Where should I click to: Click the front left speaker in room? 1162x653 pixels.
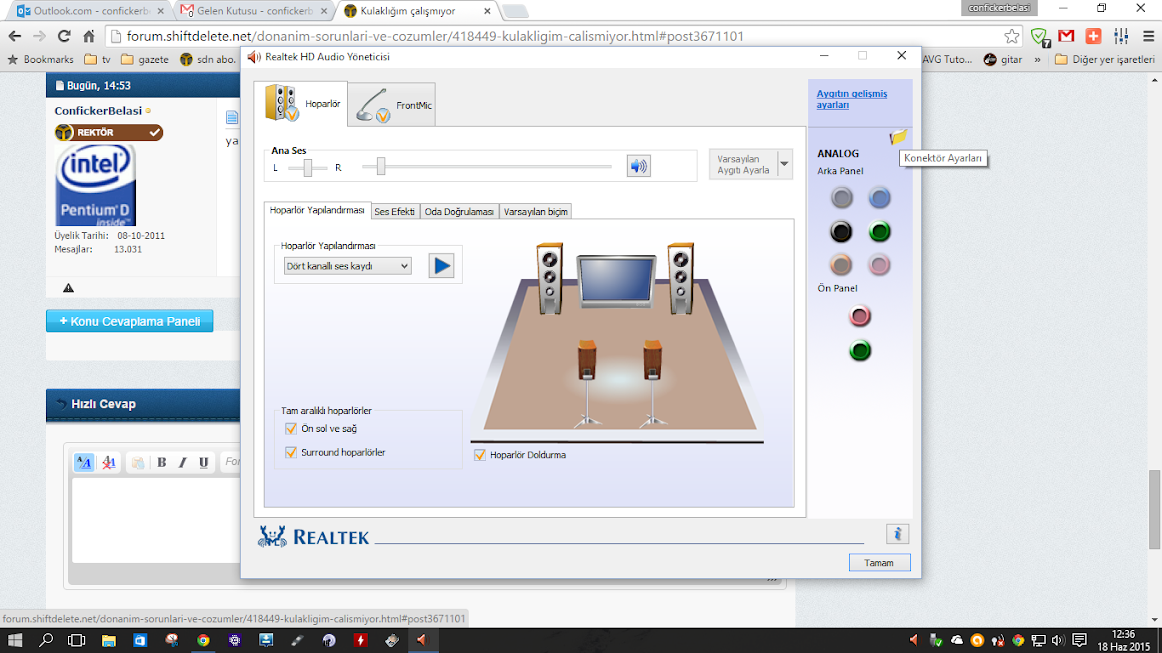pos(550,279)
